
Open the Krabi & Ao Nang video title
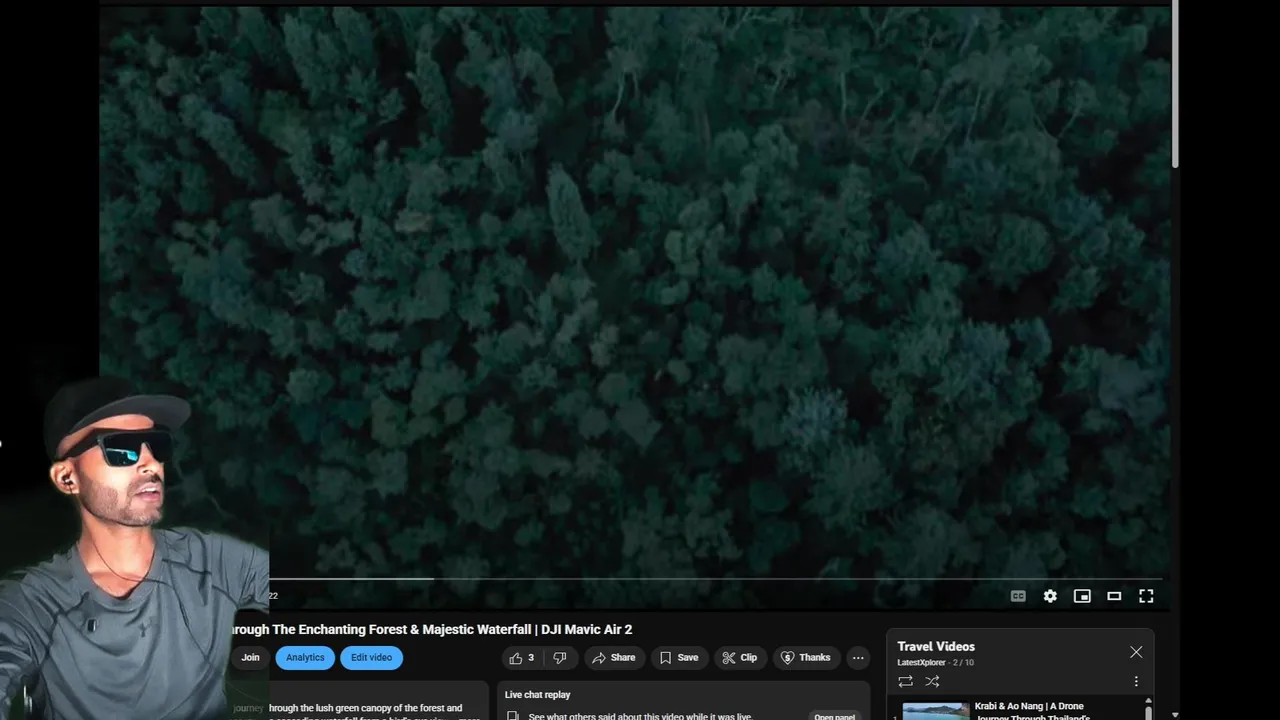[1032, 712]
